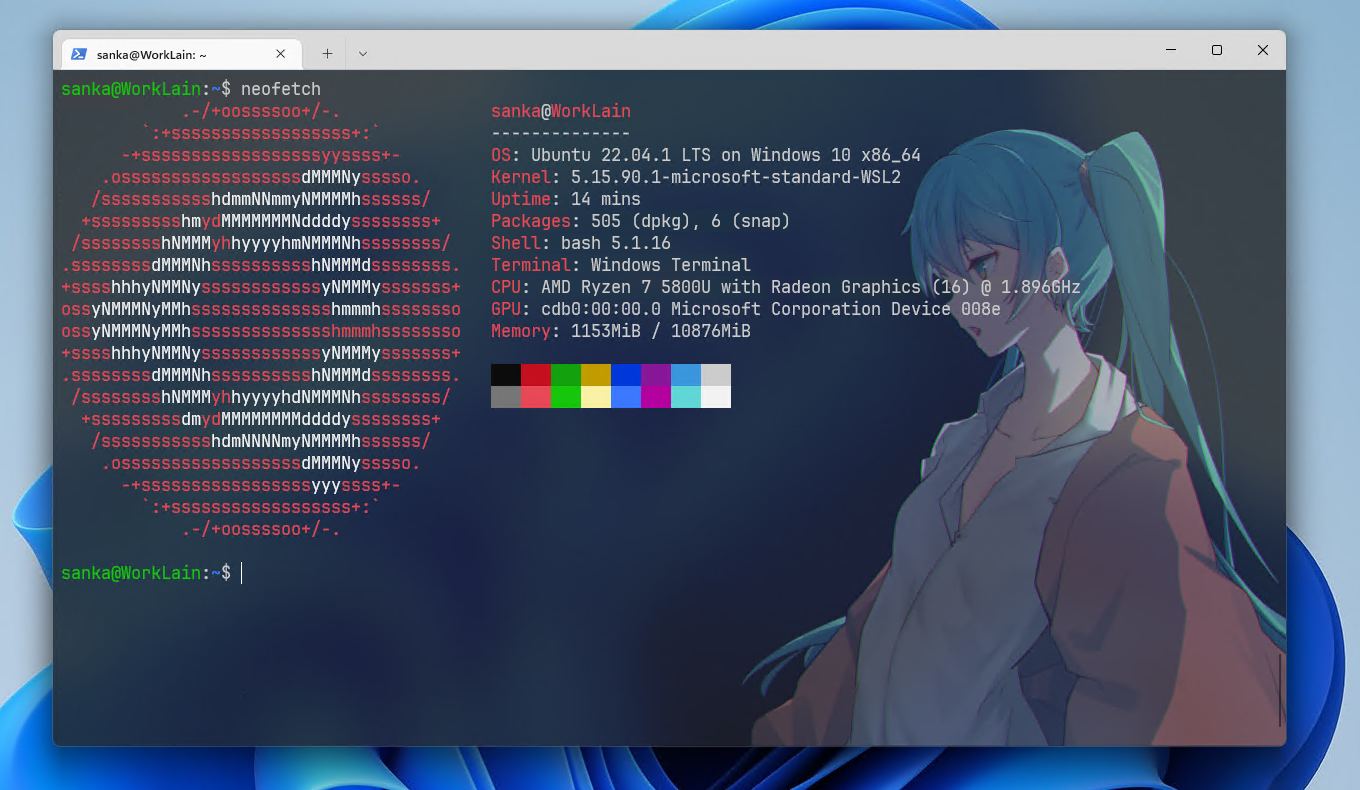1360x790 pixels.
Task: Click the terminal scrollbar thumb on right edge
Action: click(x=1280, y=690)
